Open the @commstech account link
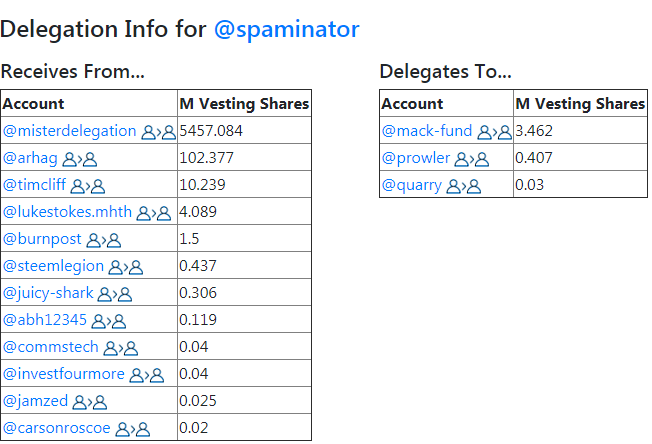 coord(51,348)
